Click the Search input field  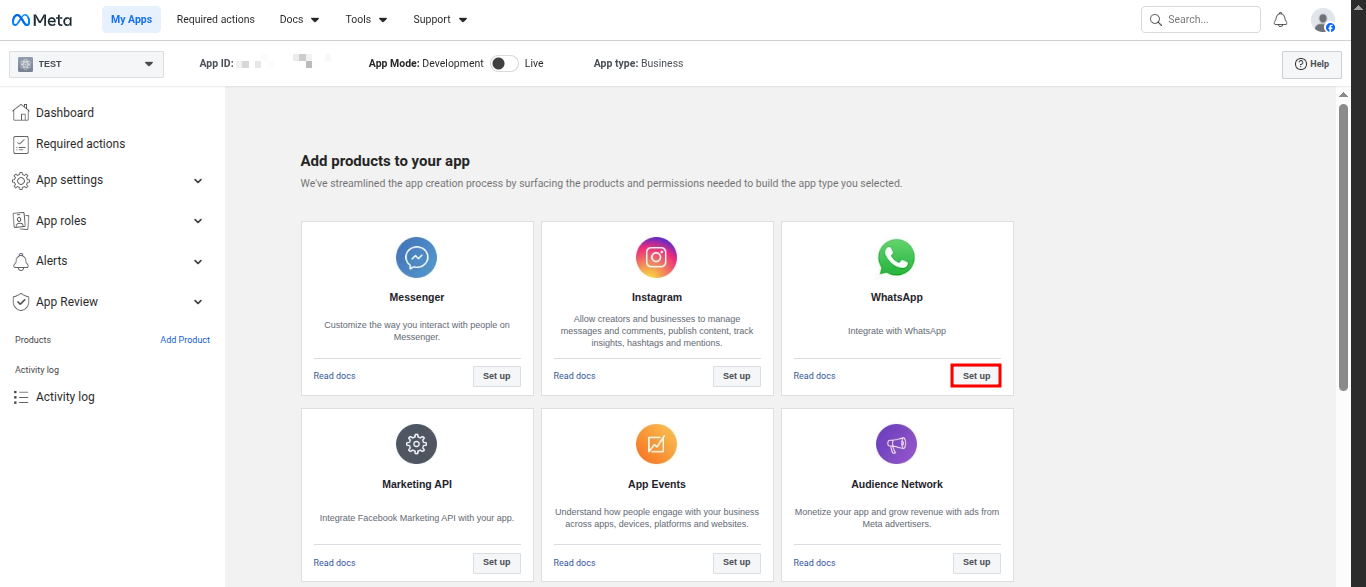[x=1210, y=20]
